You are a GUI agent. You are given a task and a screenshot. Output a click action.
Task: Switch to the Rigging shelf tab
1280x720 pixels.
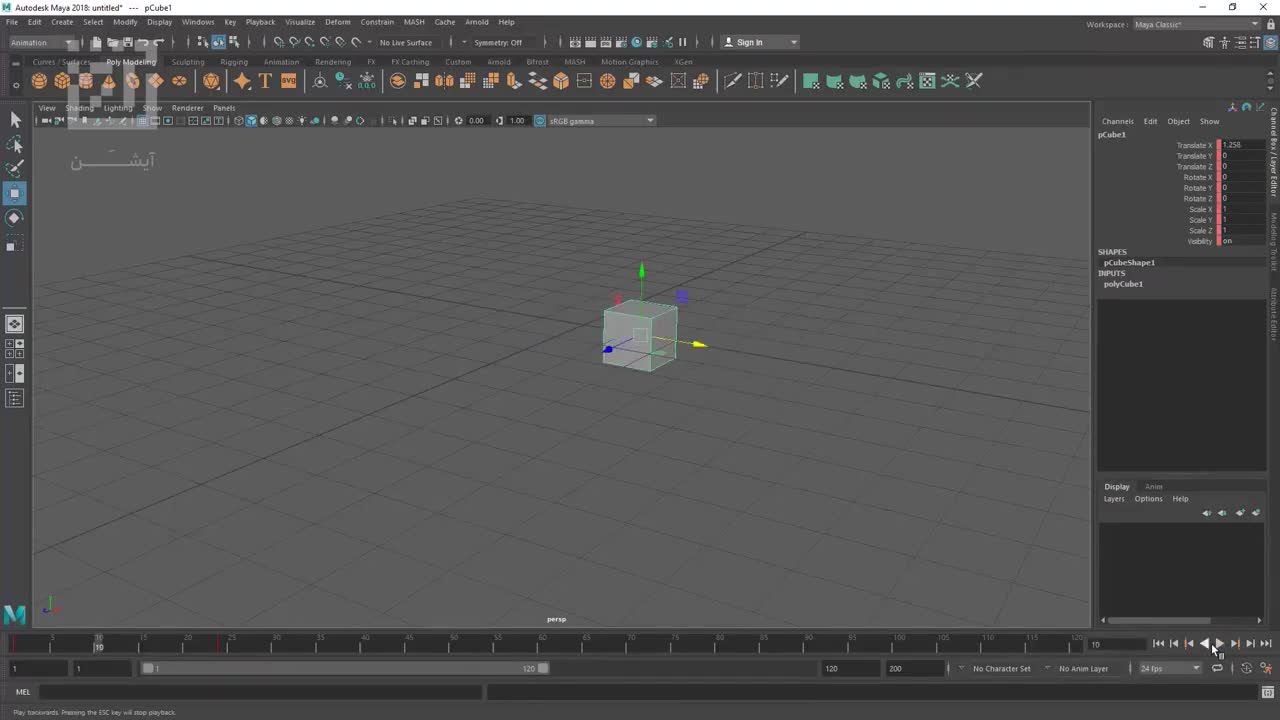[x=234, y=62]
